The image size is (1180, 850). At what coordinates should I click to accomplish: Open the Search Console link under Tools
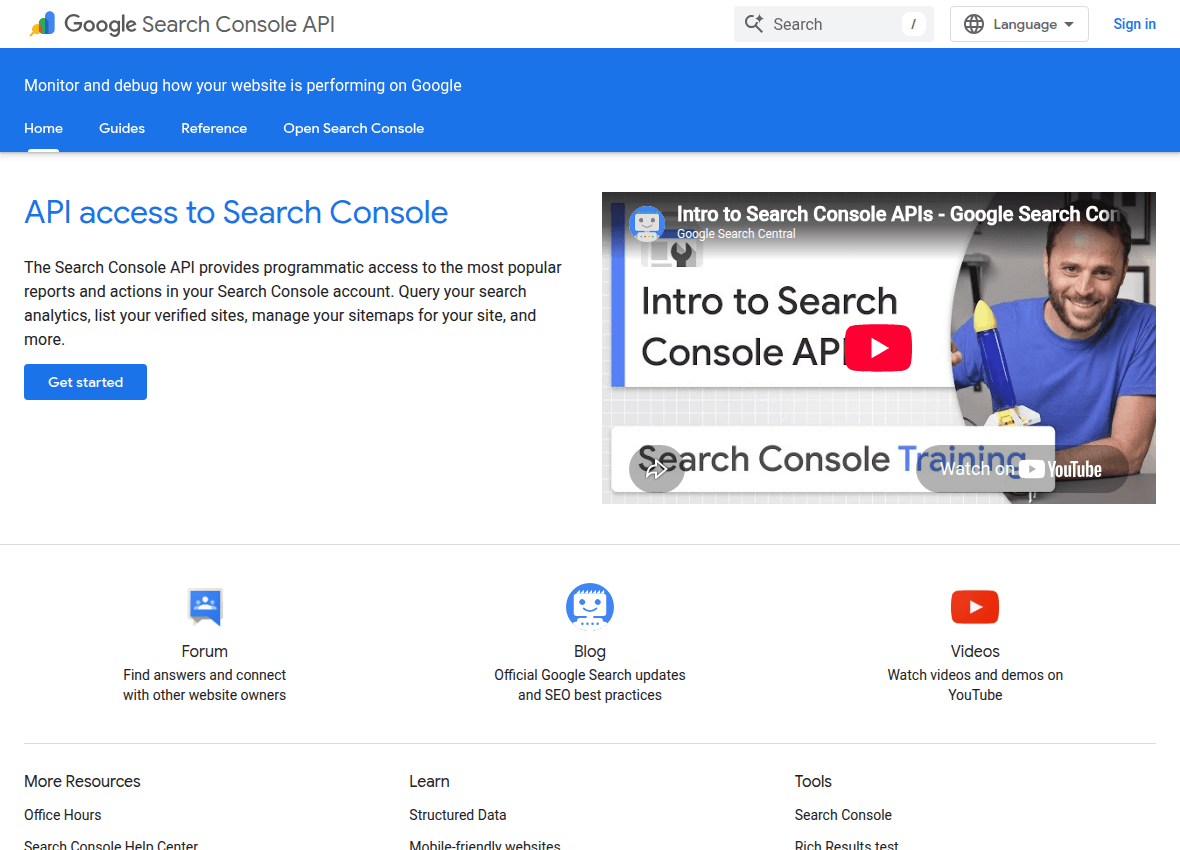click(843, 815)
